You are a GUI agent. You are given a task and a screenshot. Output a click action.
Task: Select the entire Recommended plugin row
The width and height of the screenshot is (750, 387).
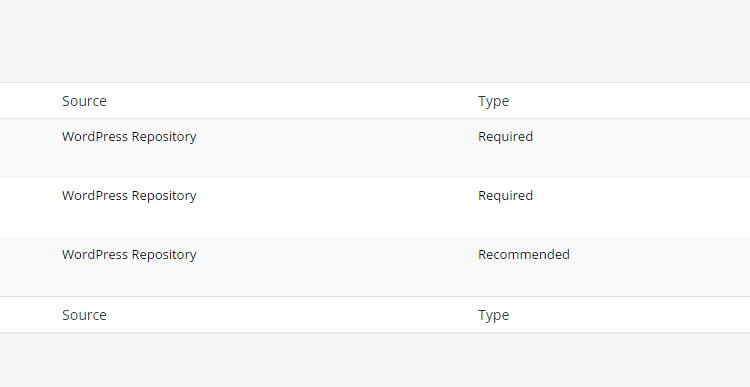coord(375,266)
